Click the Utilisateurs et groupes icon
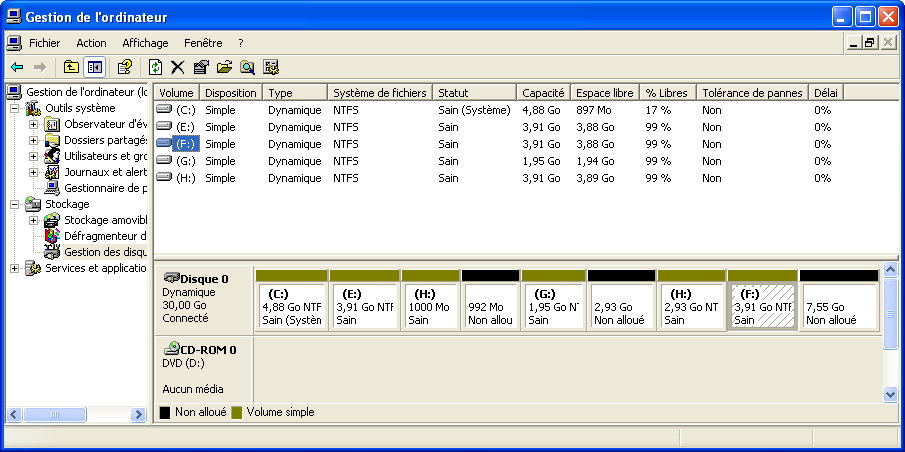This screenshot has height=452, width=905. click(53, 156)
